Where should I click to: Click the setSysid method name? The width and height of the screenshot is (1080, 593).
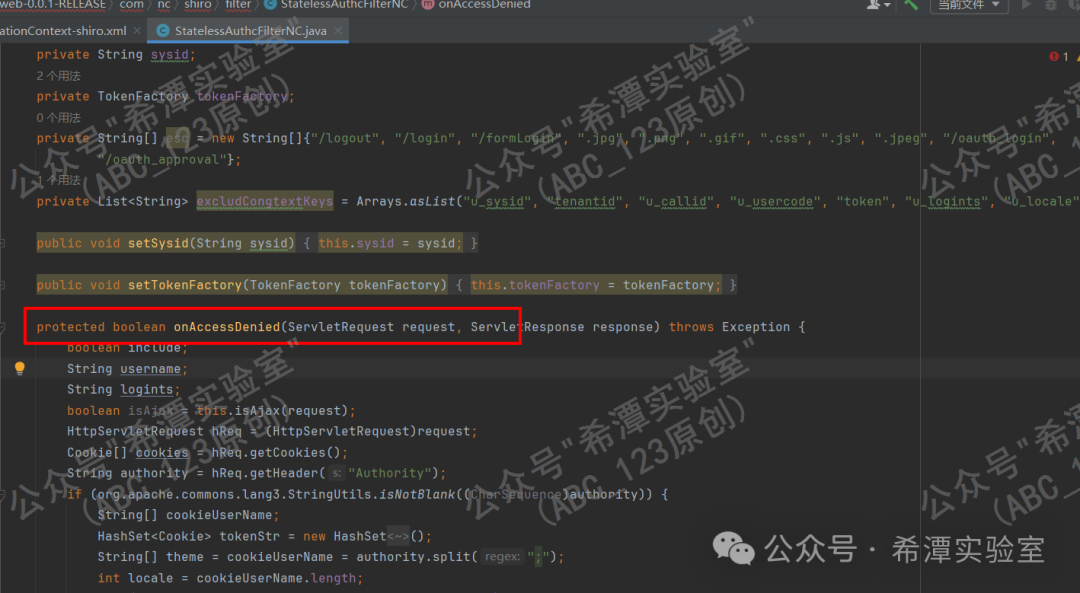[158, 243]
